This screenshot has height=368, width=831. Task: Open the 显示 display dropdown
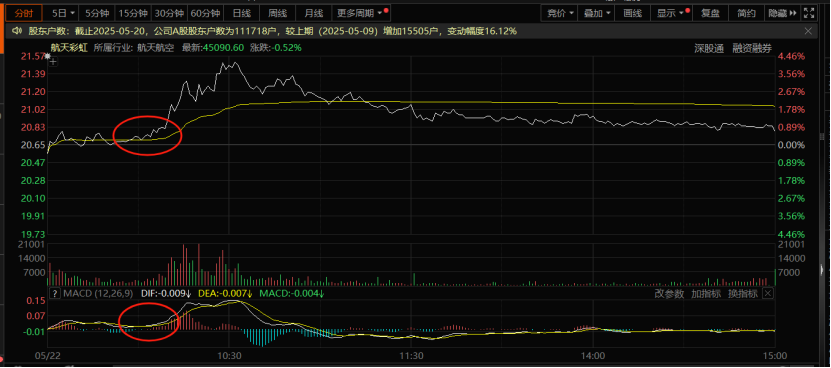pyautogui.click(x=671, y=13)
